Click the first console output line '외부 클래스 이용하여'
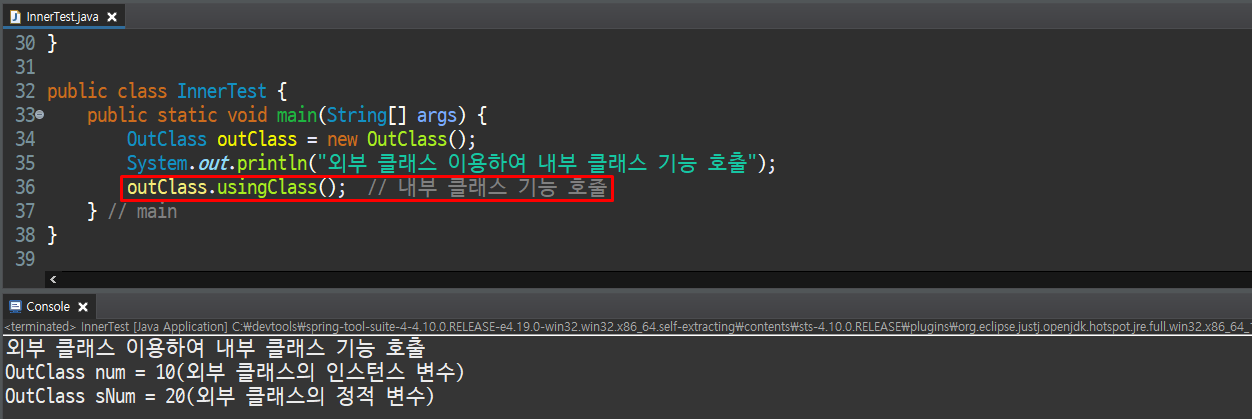 click(x=215, y=349)
